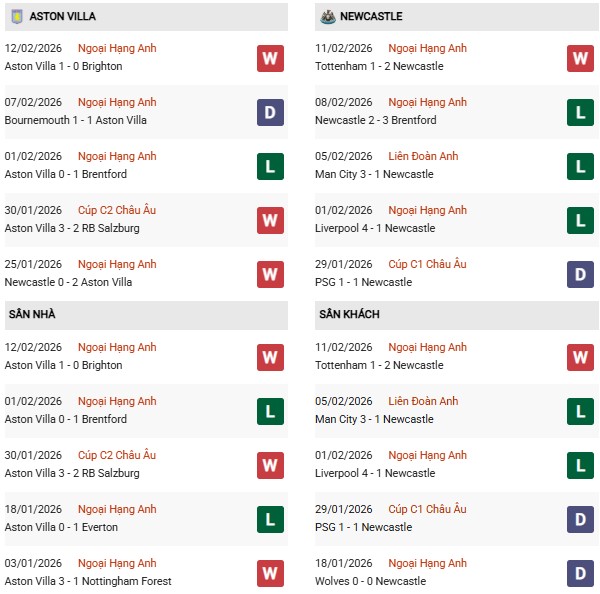This screenshot has width=600, height=594.
Task: Click L badge for Newcastle 2-3 Brentford
Action: click(x=580, y=112)
